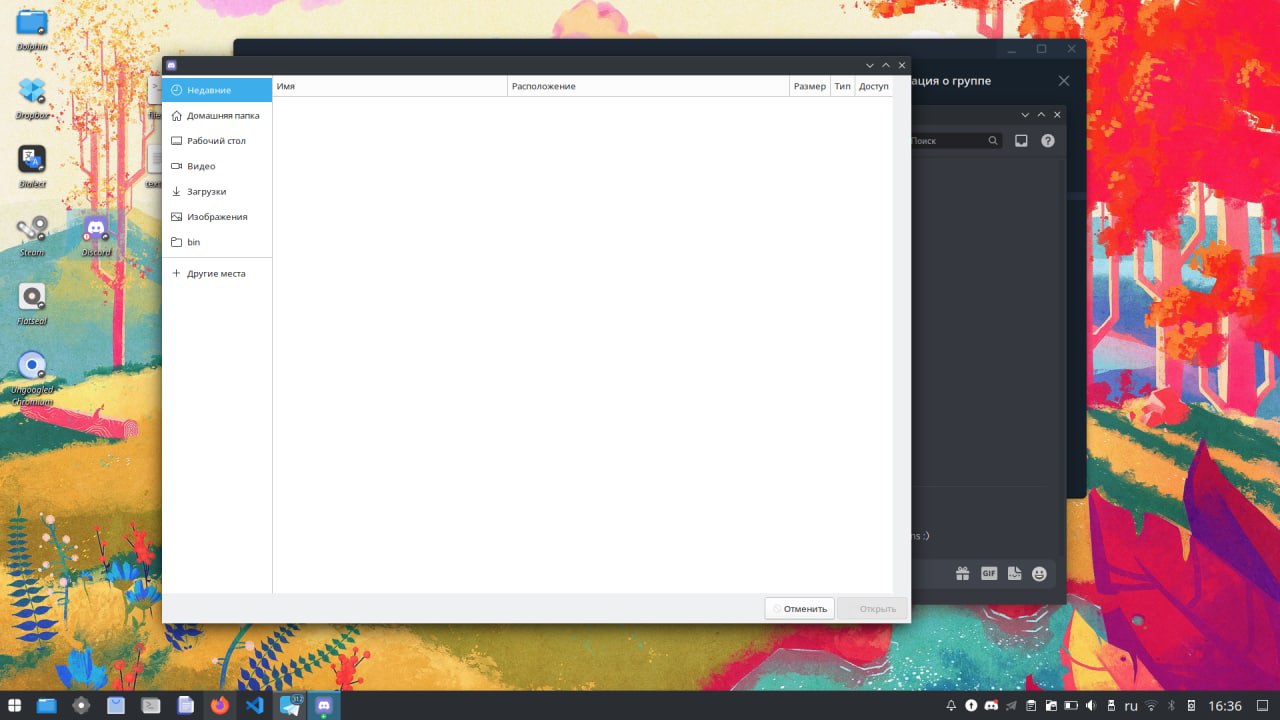This screenshot has height=720, width=1280.
Task: Open the software store bag icon in taskbar
Action: pos(116,705)
